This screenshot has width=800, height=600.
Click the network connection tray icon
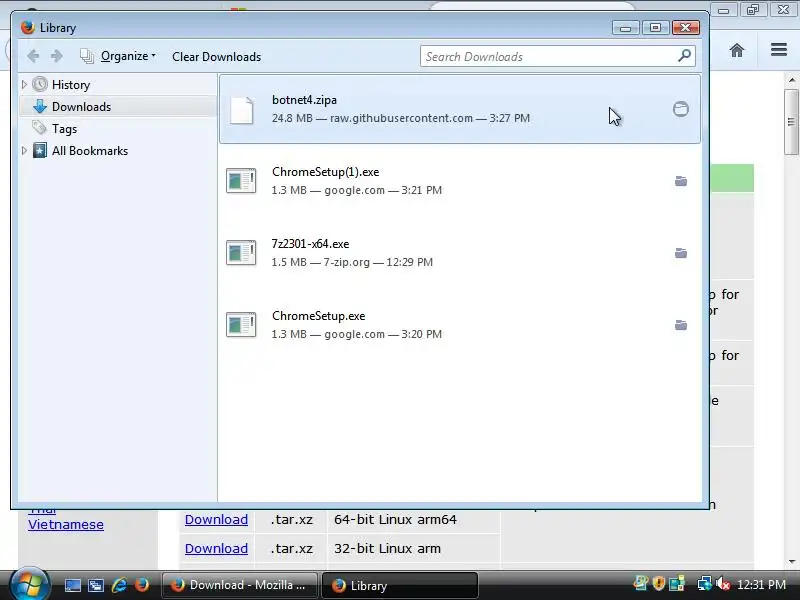(705, 584)
